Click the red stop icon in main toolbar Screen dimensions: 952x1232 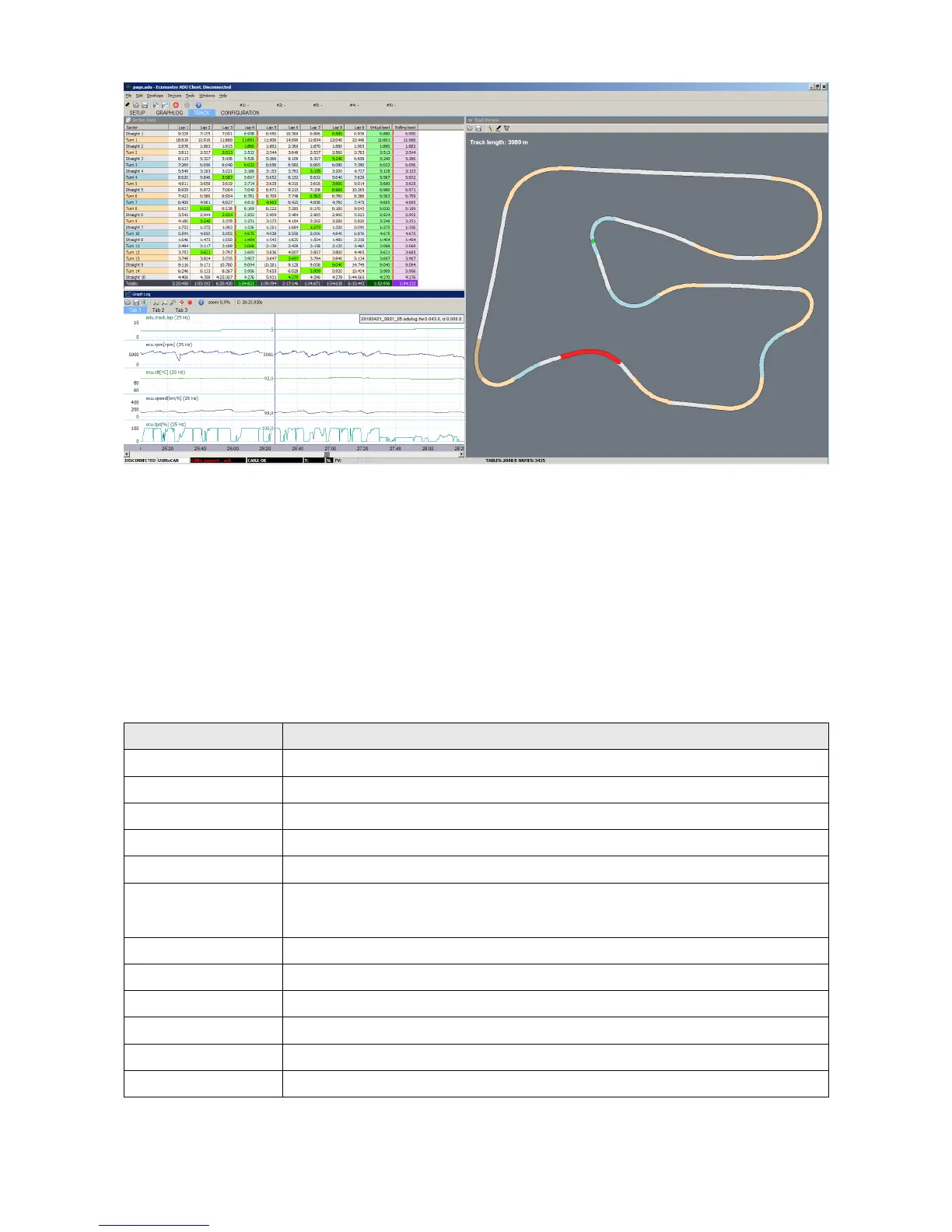176,105
